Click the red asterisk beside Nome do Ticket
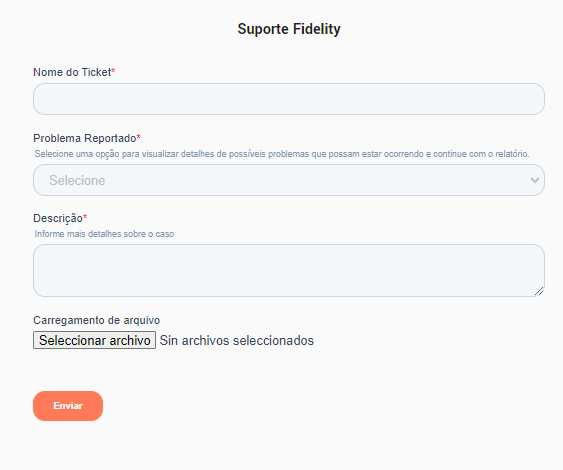The height and width of the screenshot is (470, 563). (113, 71)
